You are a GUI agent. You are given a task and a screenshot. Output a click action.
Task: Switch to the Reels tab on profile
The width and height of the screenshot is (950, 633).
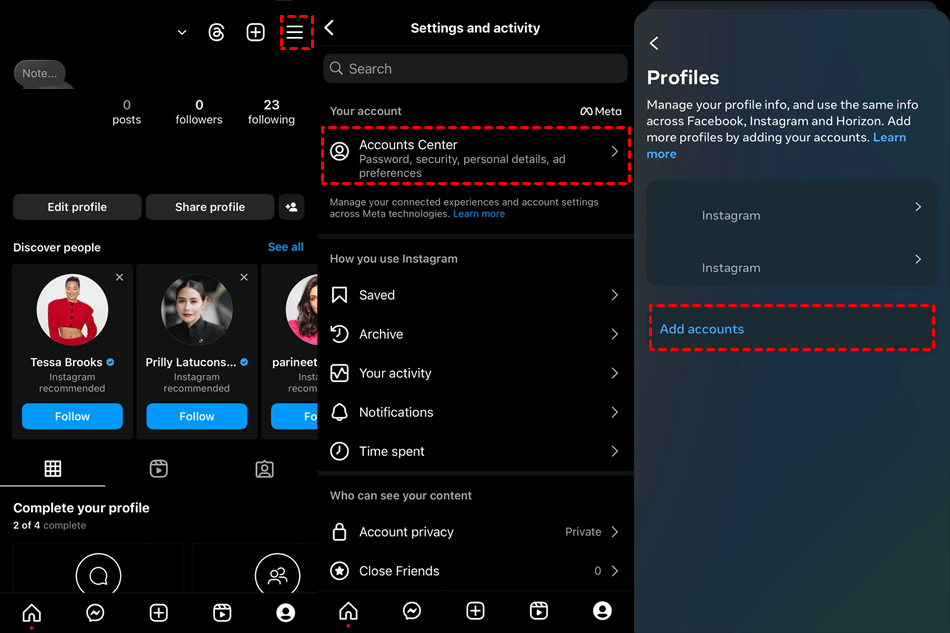pos(159,468)
